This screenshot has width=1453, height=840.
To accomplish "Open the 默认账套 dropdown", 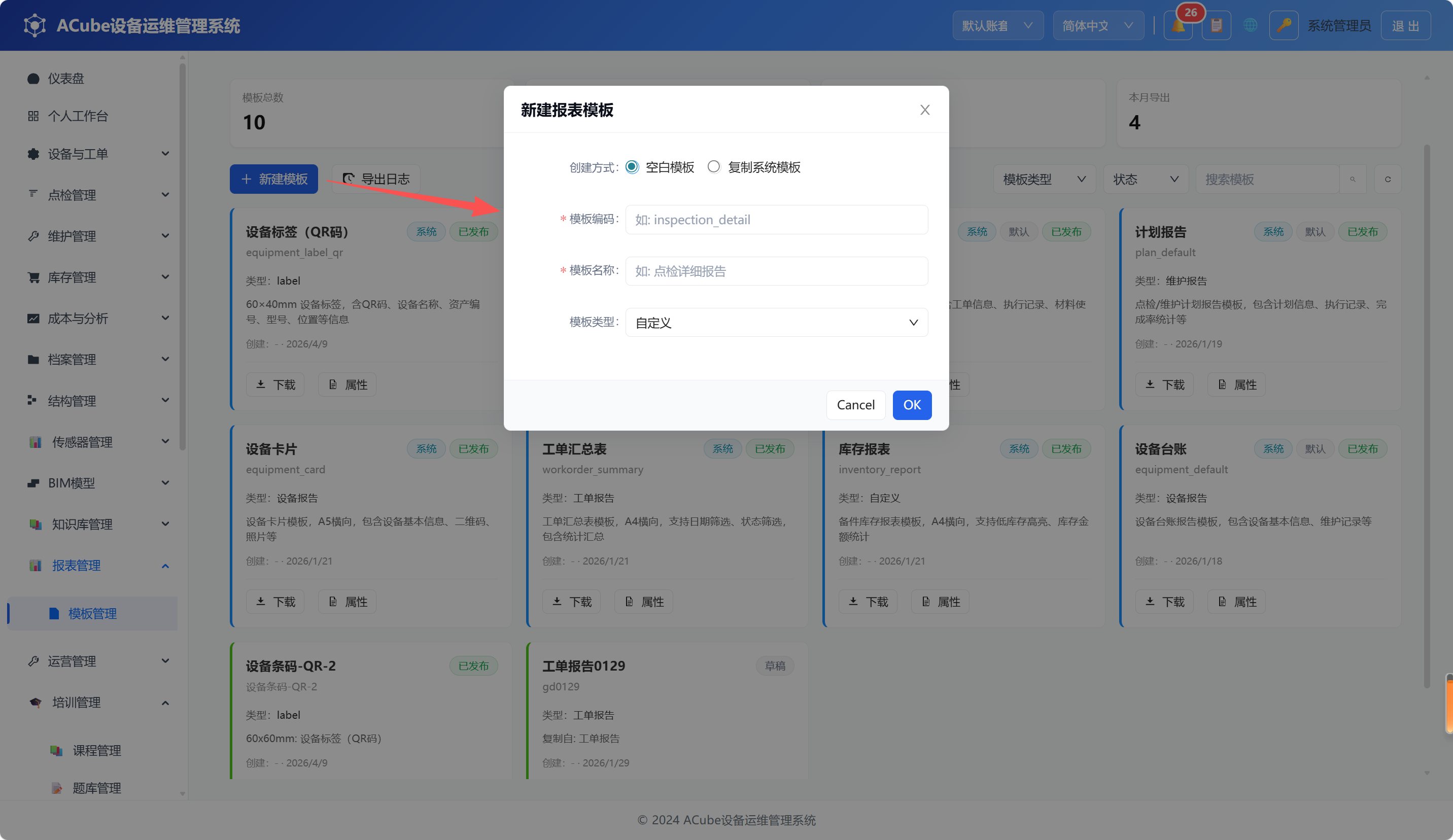I will [997, 26].
